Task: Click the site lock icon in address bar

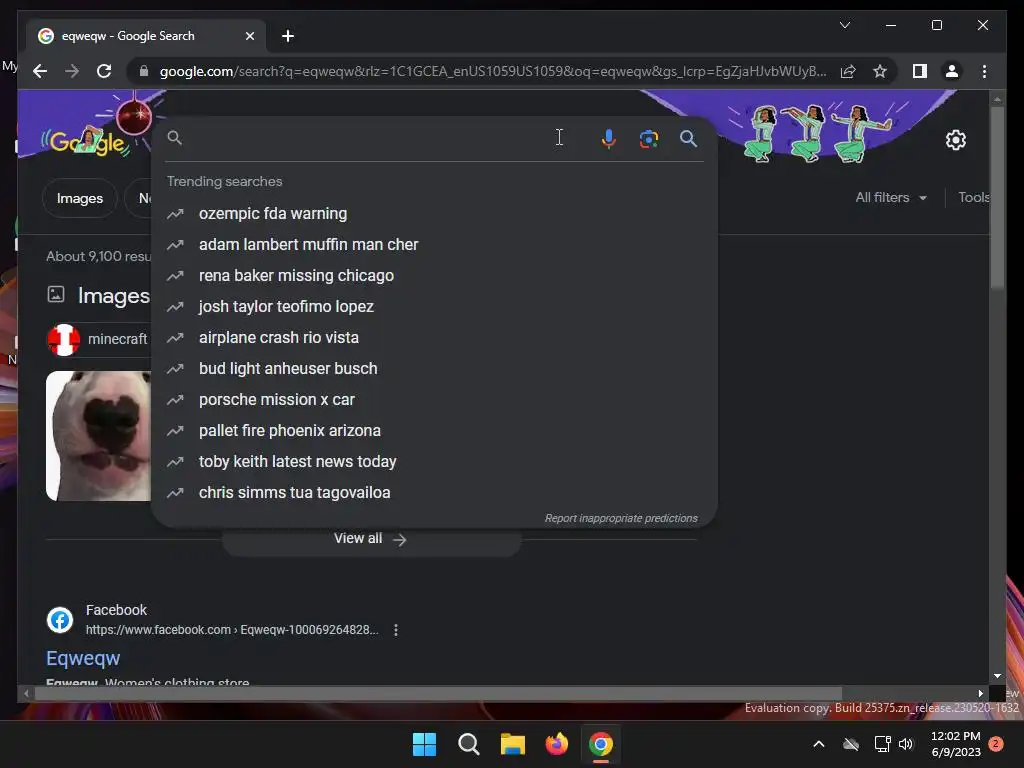Action: (x=144, y=71)
